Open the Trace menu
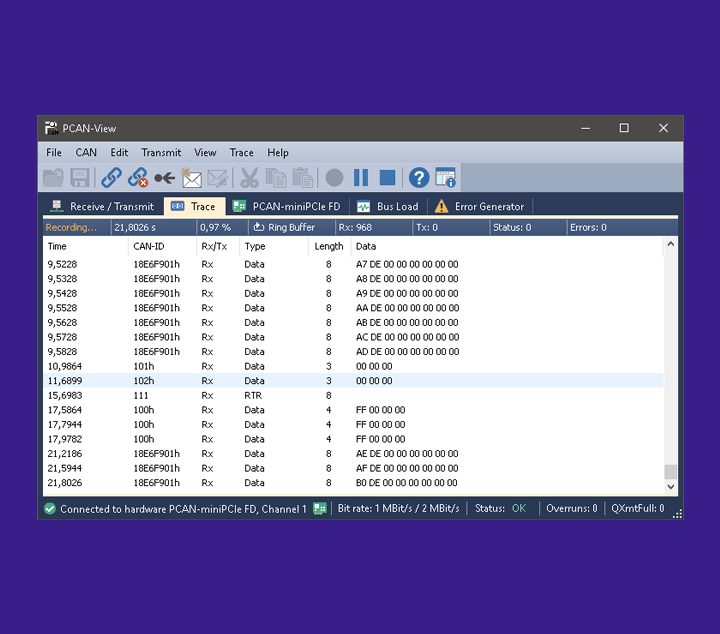The width and height of the screenshot is (720, 634). point(242,152)
